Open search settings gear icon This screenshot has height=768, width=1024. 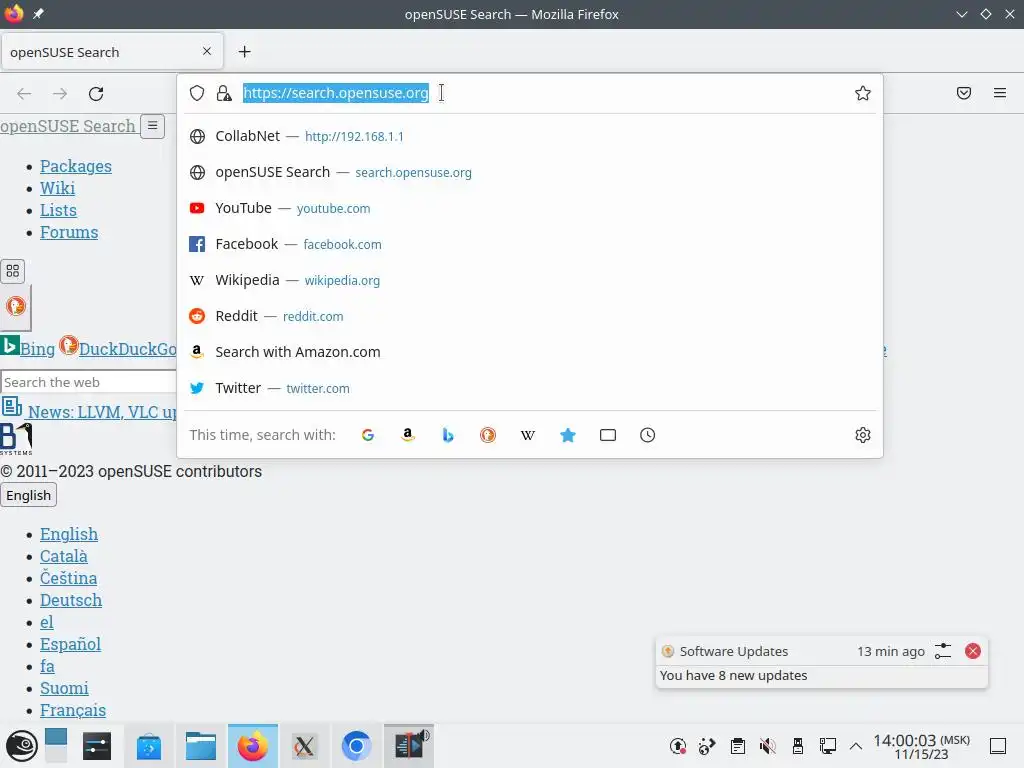click(x=863, y=435)
